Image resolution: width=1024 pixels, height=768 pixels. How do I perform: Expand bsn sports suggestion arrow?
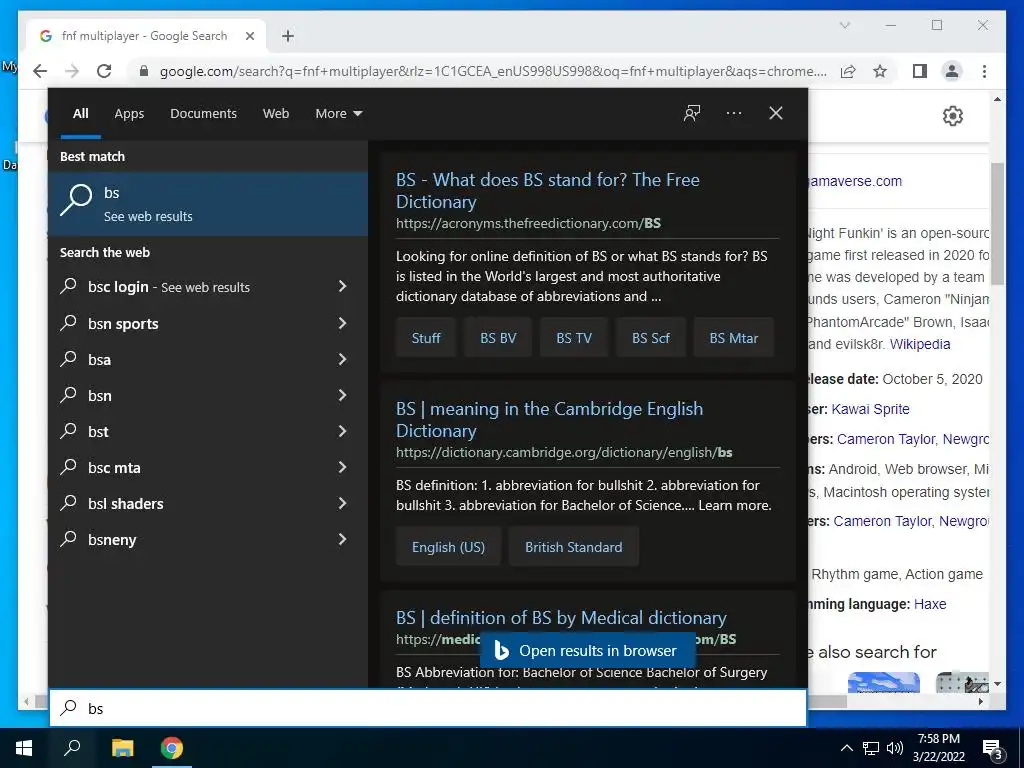click(342, 323)
